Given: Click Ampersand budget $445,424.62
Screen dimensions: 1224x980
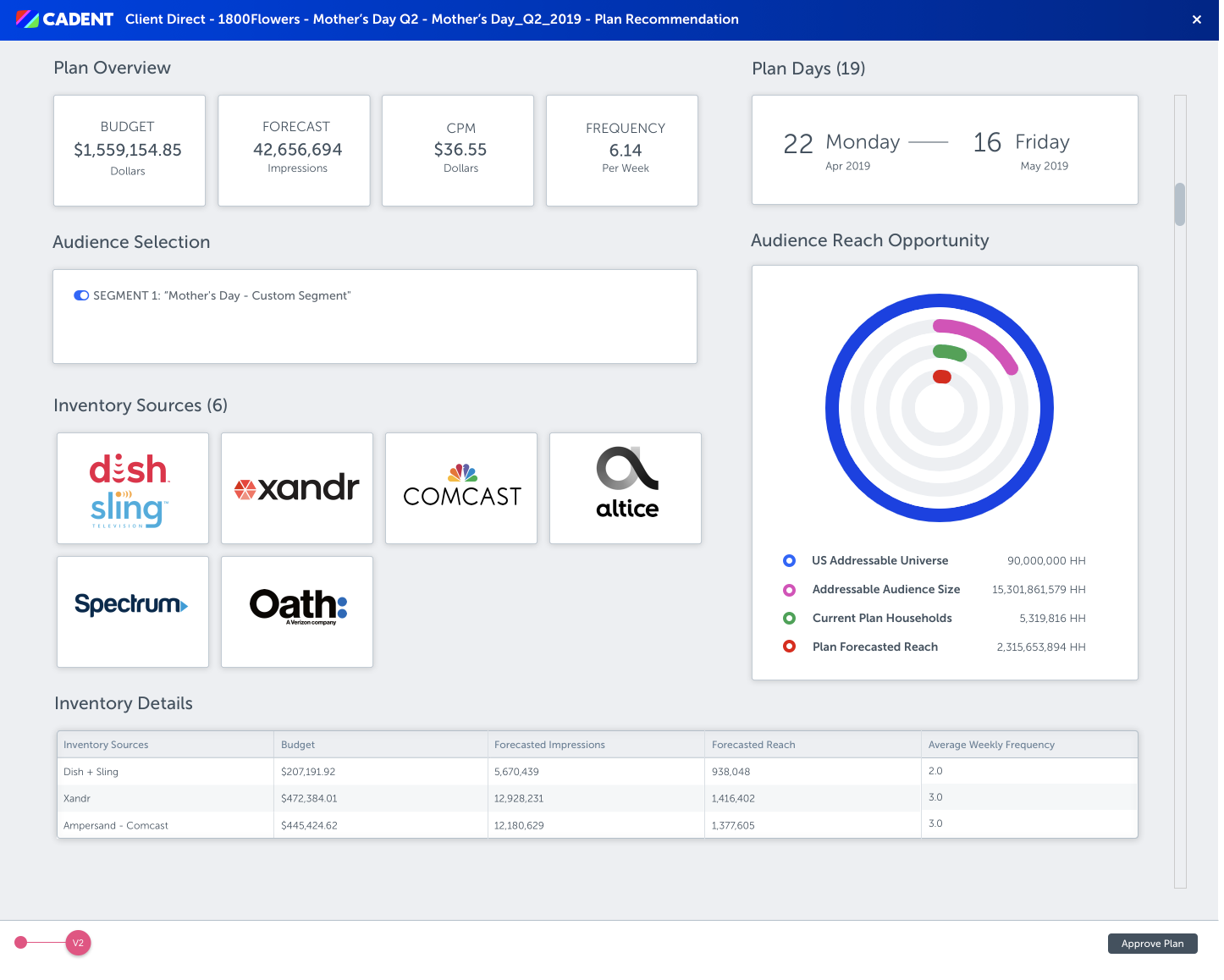Looking at the screenshot, I should tap(309, 825).
